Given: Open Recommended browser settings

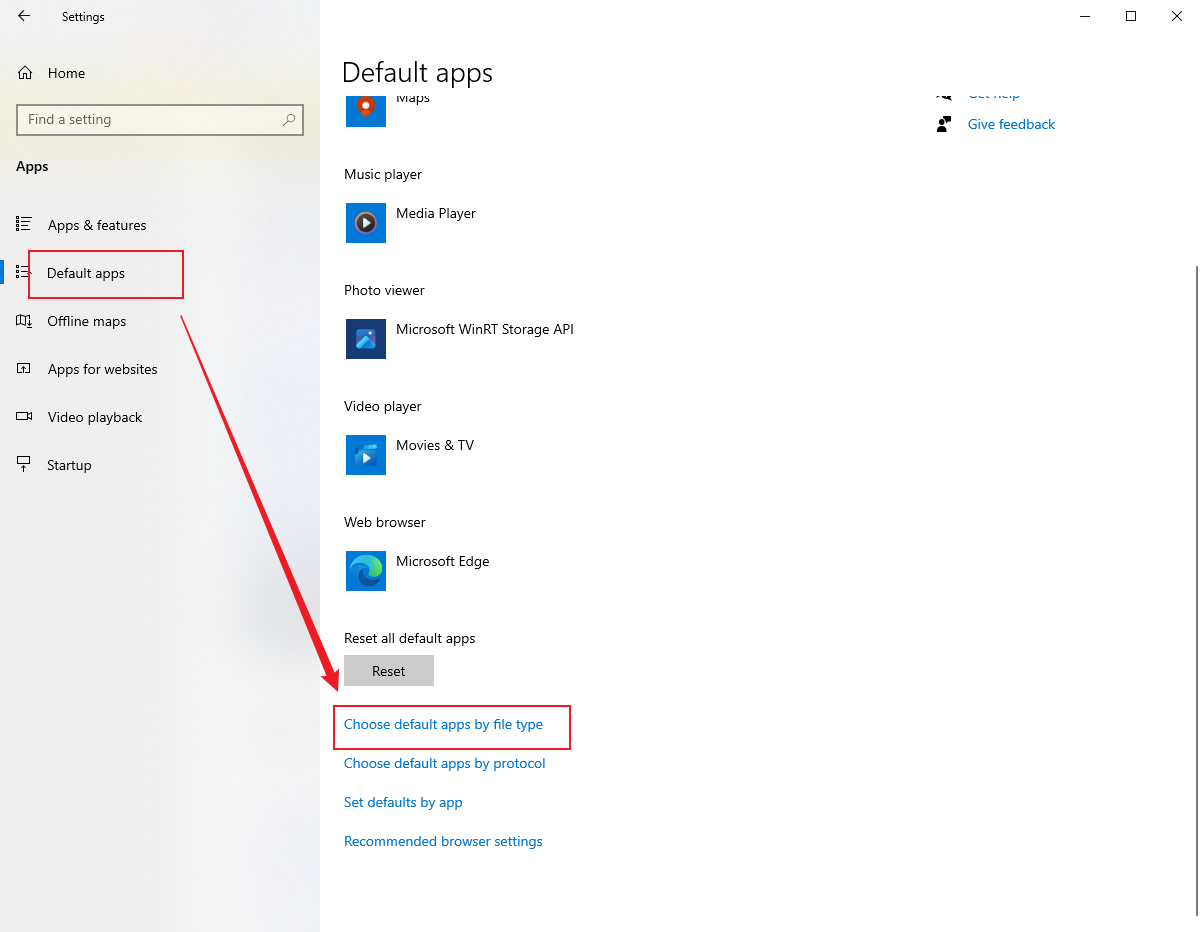Looking at the screenshot, I should click(x=443, y=841).
